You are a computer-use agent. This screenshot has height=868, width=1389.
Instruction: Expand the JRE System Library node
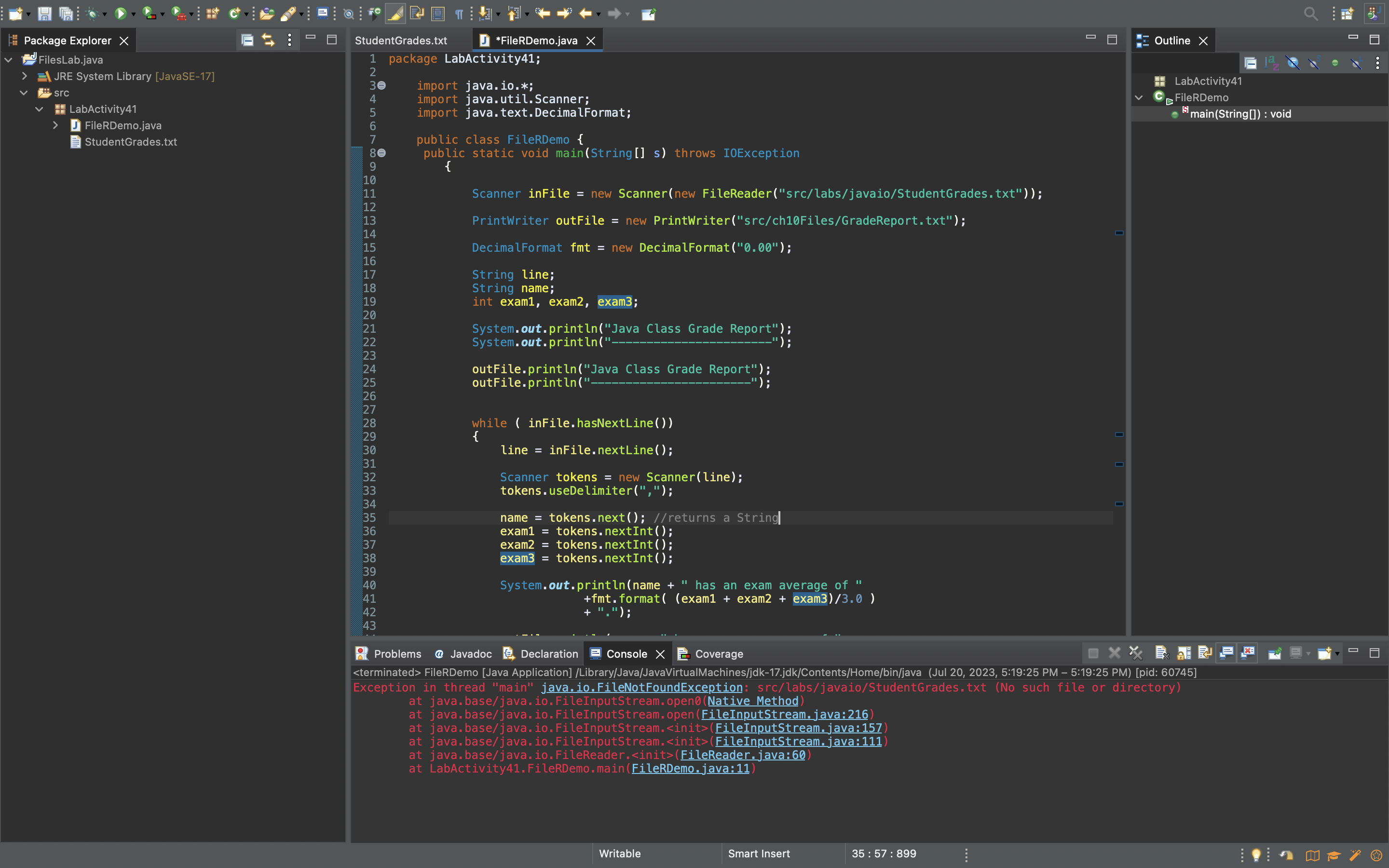[24, 76]
